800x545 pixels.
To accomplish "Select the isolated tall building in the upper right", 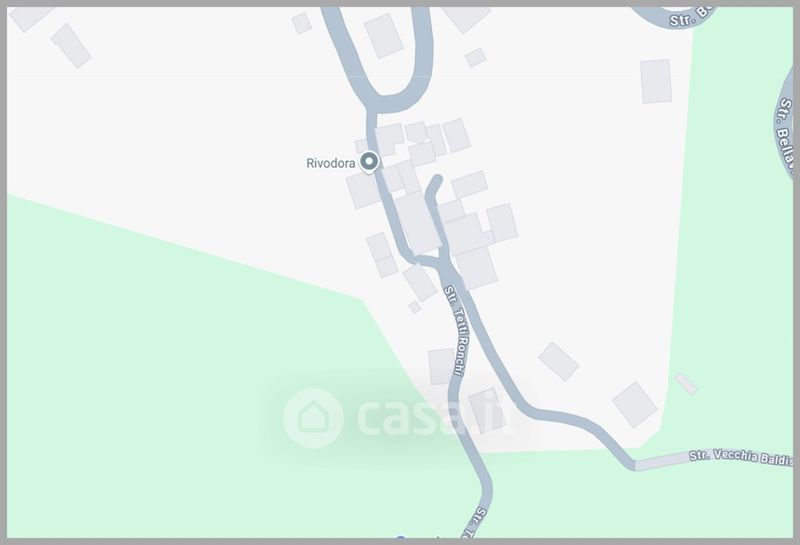I will 656,82.
